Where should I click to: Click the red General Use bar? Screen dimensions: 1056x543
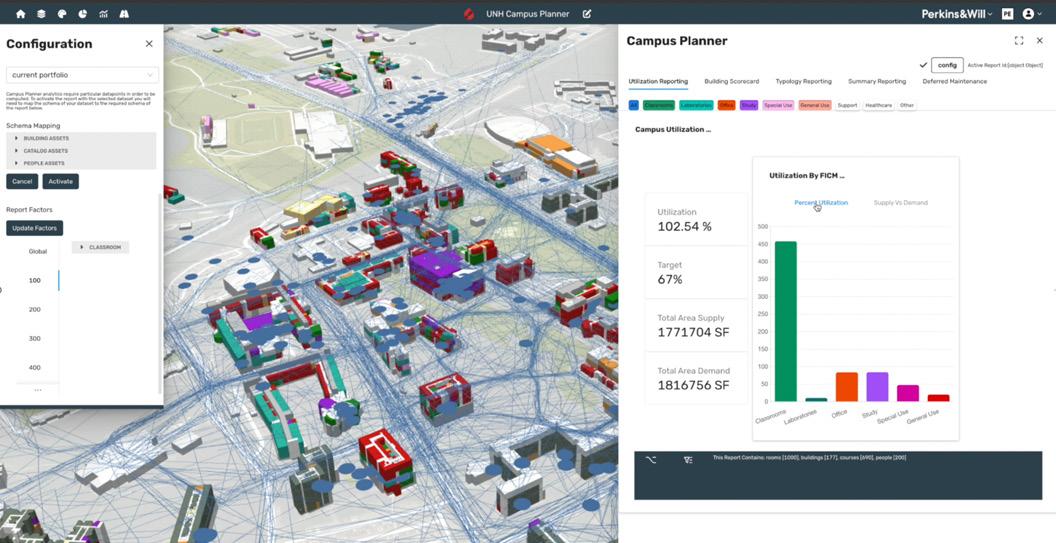point(938,398)
